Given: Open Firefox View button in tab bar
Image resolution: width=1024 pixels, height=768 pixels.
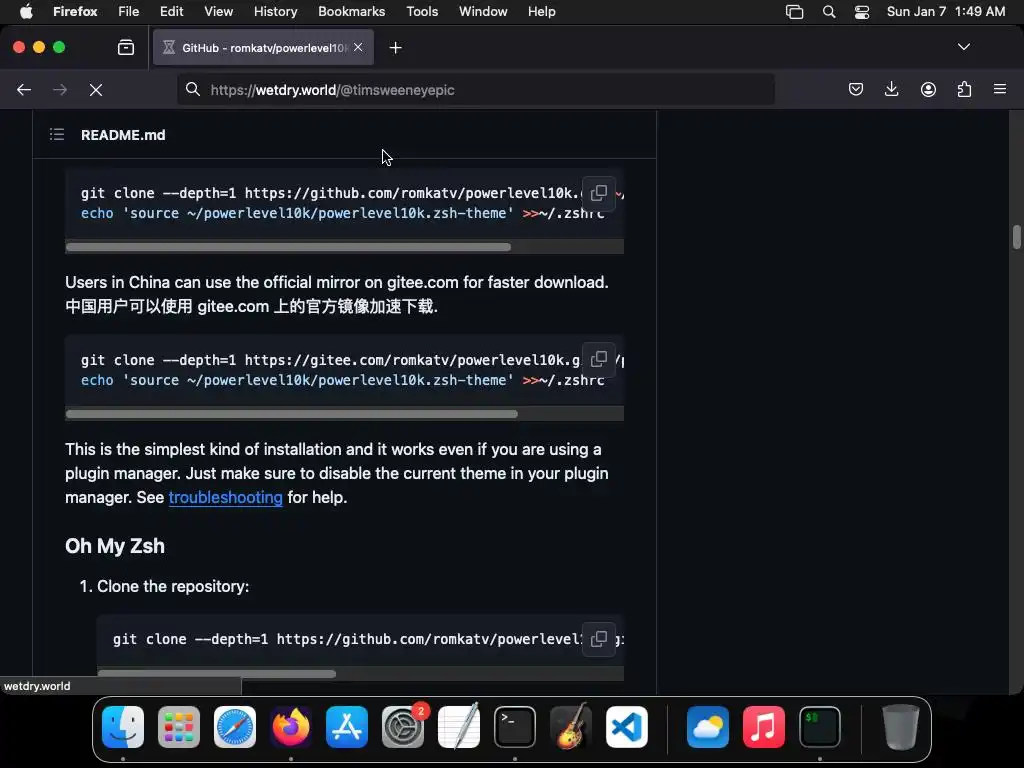Looking at the screenshot, I should 126,48.
